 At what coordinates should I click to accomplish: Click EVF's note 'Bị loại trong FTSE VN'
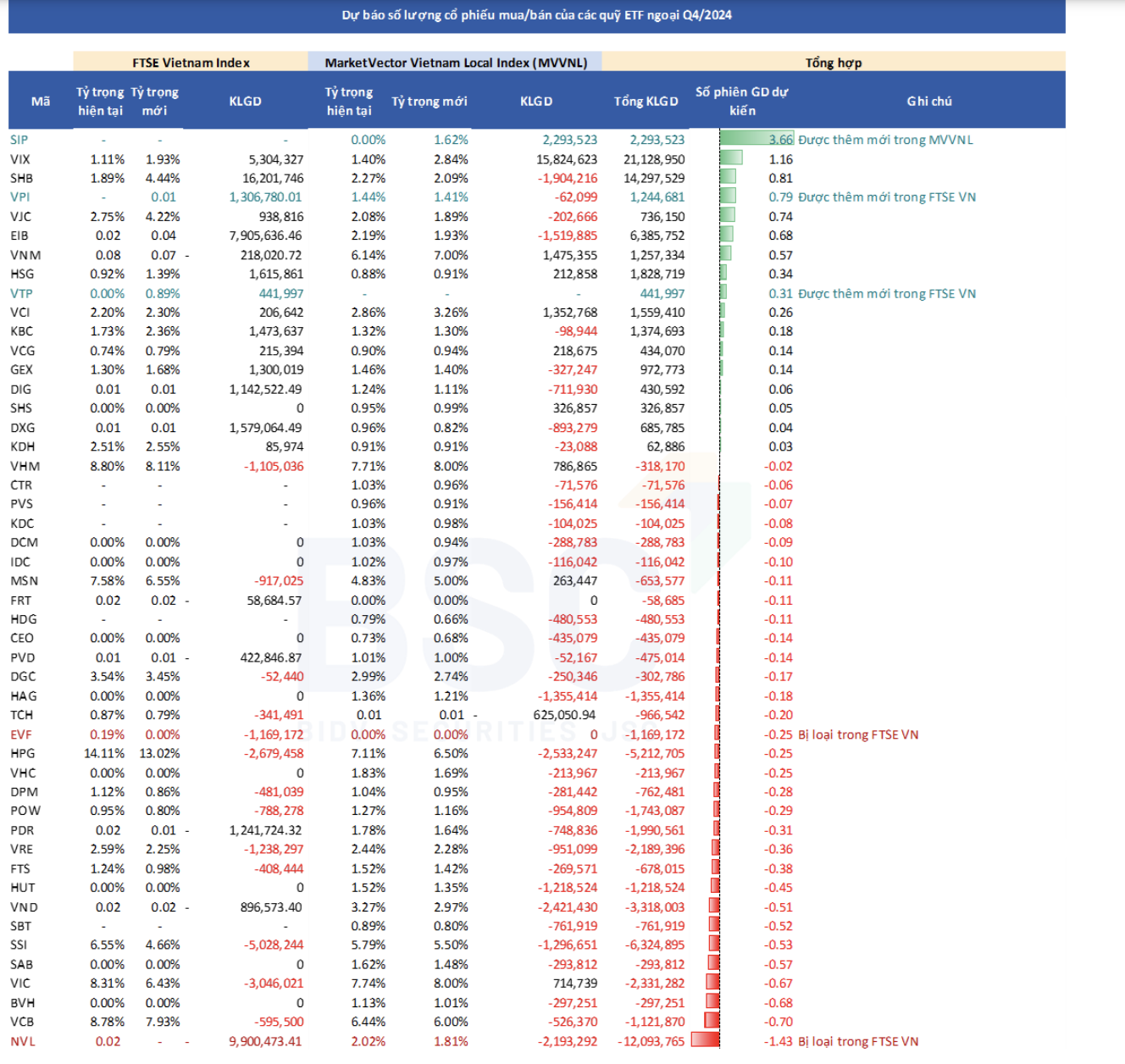coord(857,734)
